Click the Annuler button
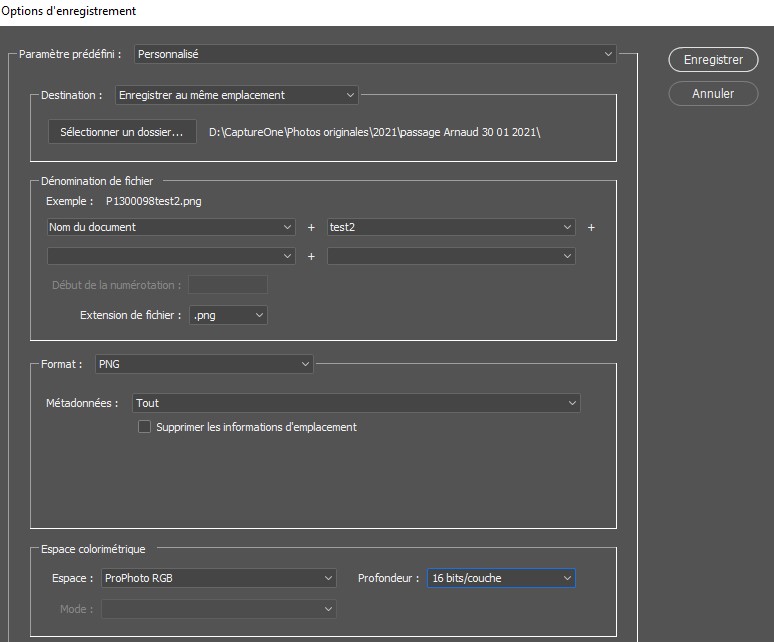This screenshot has height=642, width=774. click(x=713, y=94)
